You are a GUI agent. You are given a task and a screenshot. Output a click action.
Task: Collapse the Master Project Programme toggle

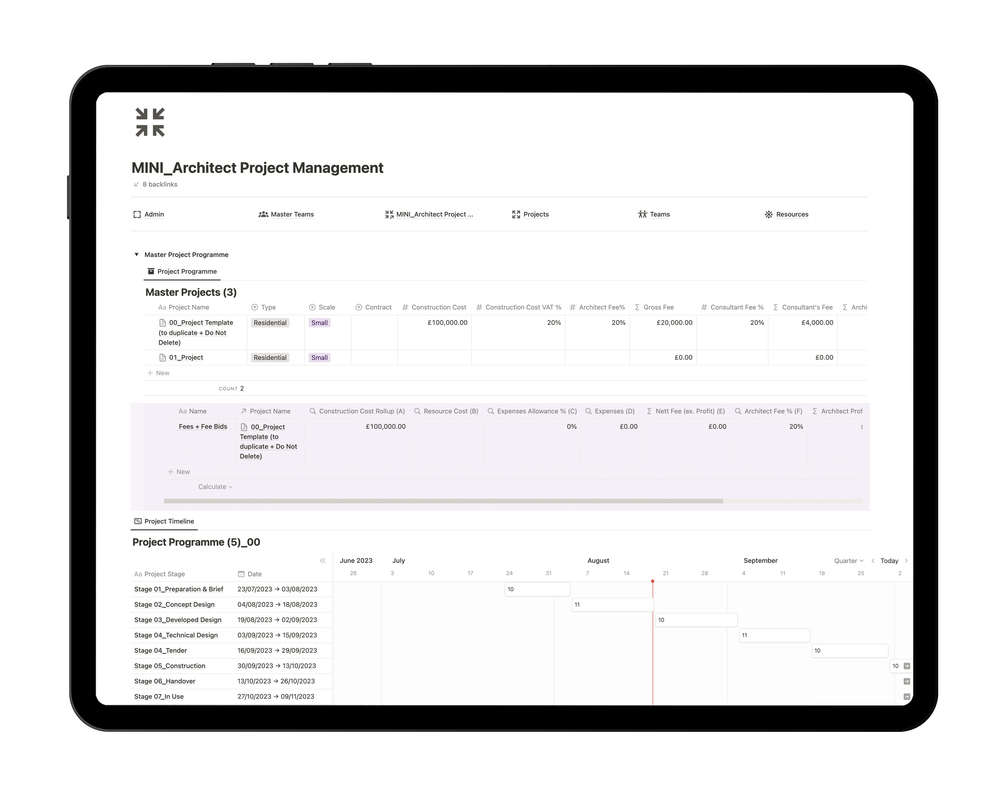click(137, 254)
